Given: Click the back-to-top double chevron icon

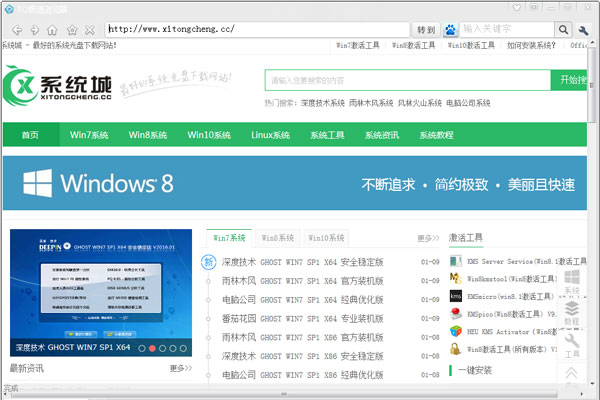Looking at the screenshot, I should [572, 373].
